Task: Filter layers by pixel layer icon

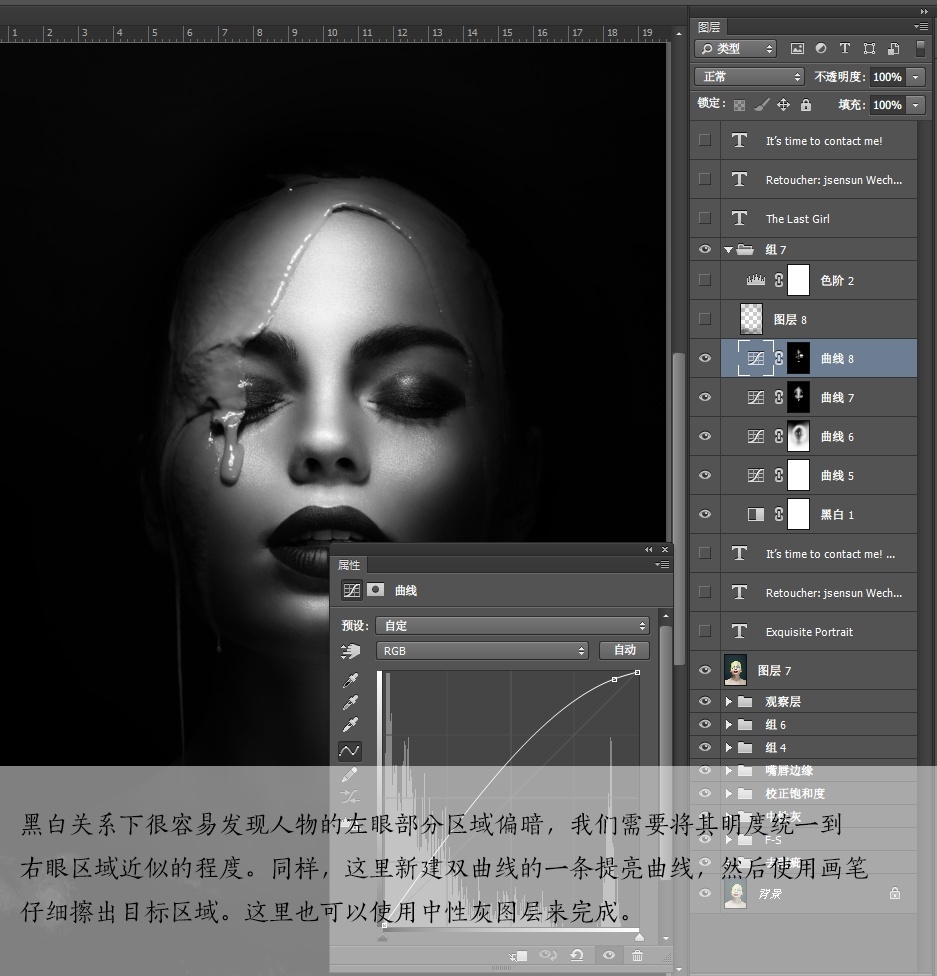Action: tap(797, 49)
